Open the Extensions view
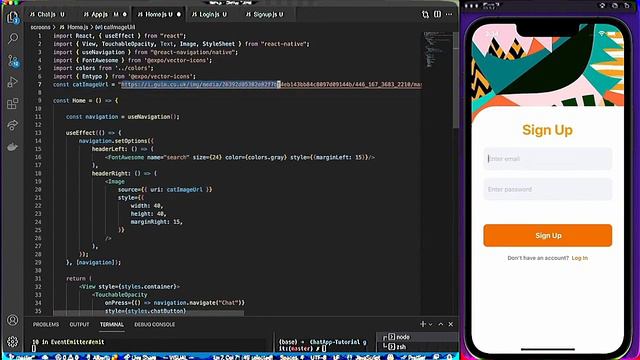 click(x=13, y=104)
